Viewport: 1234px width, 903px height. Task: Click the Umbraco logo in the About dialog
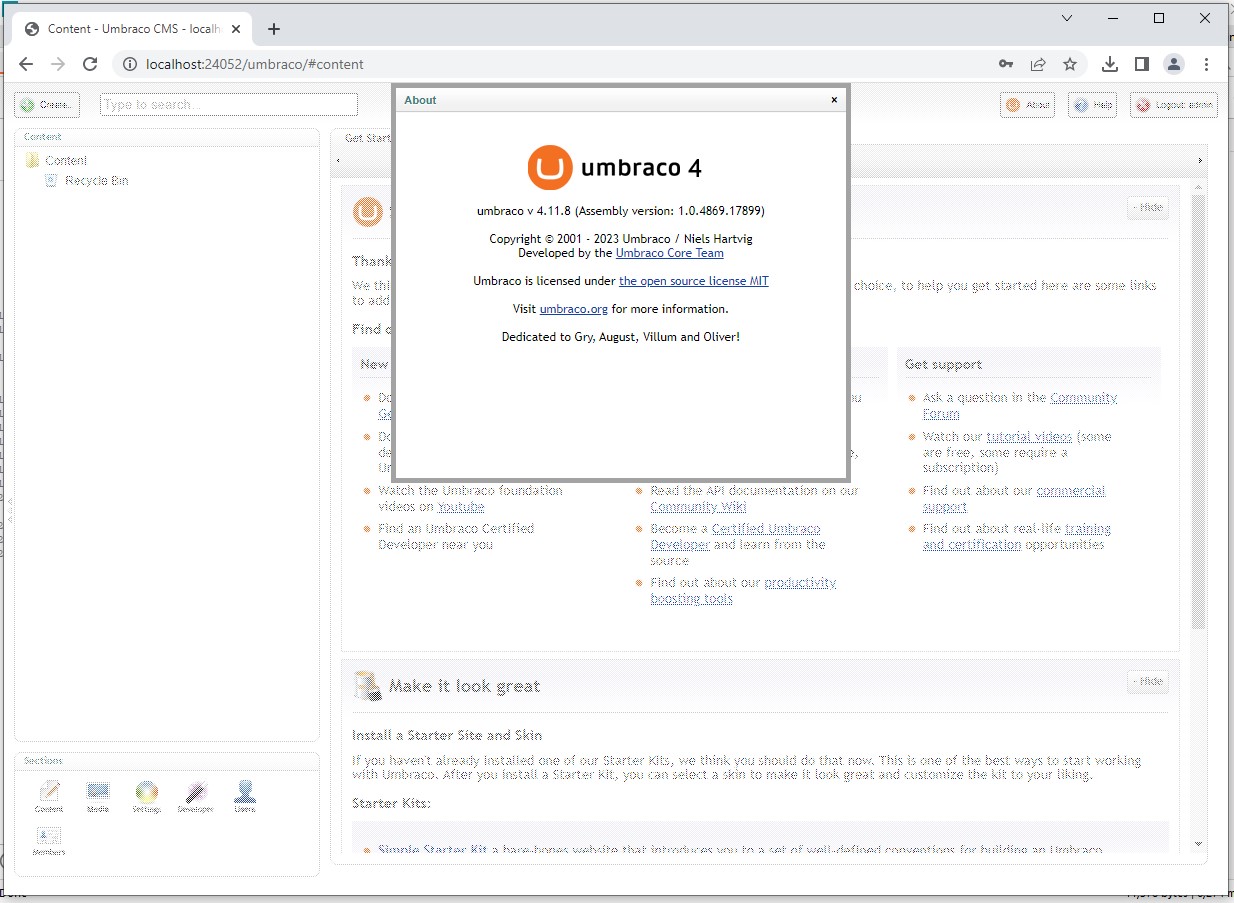pos(615,168)
